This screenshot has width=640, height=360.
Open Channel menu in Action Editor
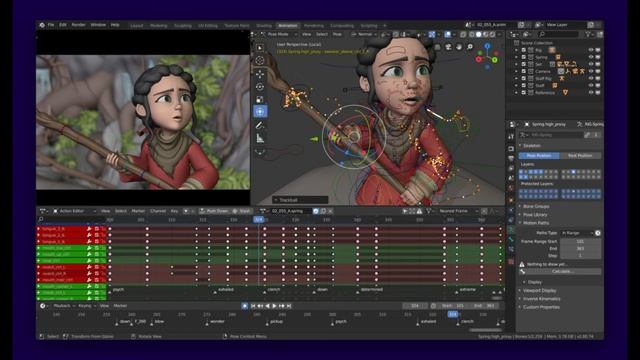[x=158, y=211]
